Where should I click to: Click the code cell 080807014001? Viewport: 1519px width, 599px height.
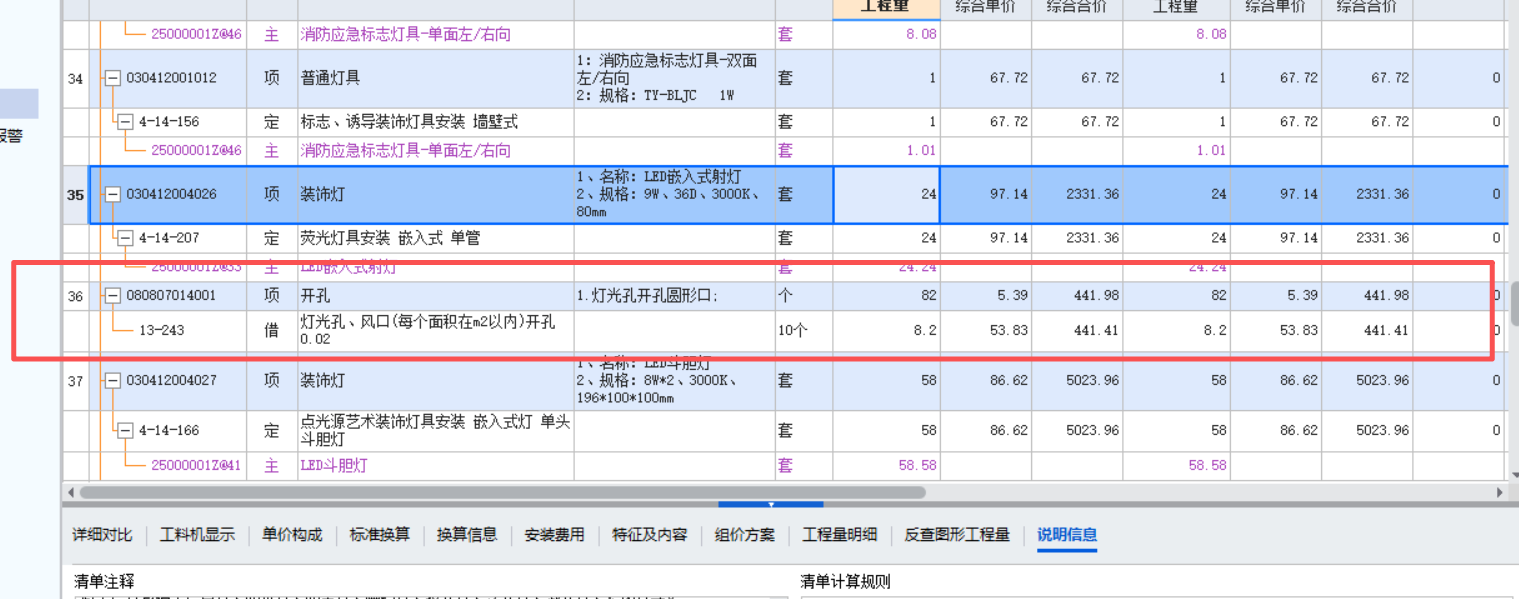171,296
